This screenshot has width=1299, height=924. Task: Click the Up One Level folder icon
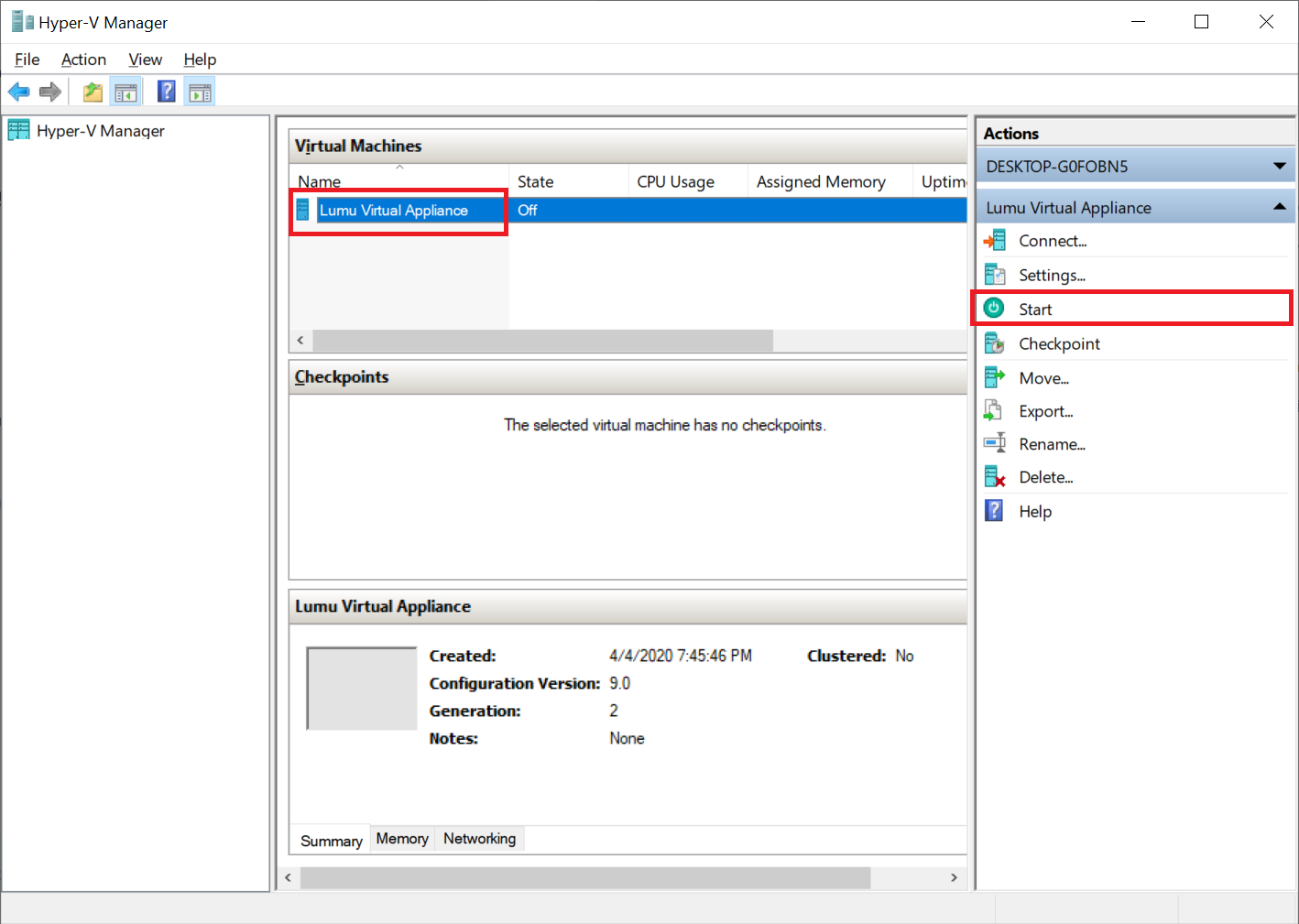(x=93, y=92)
